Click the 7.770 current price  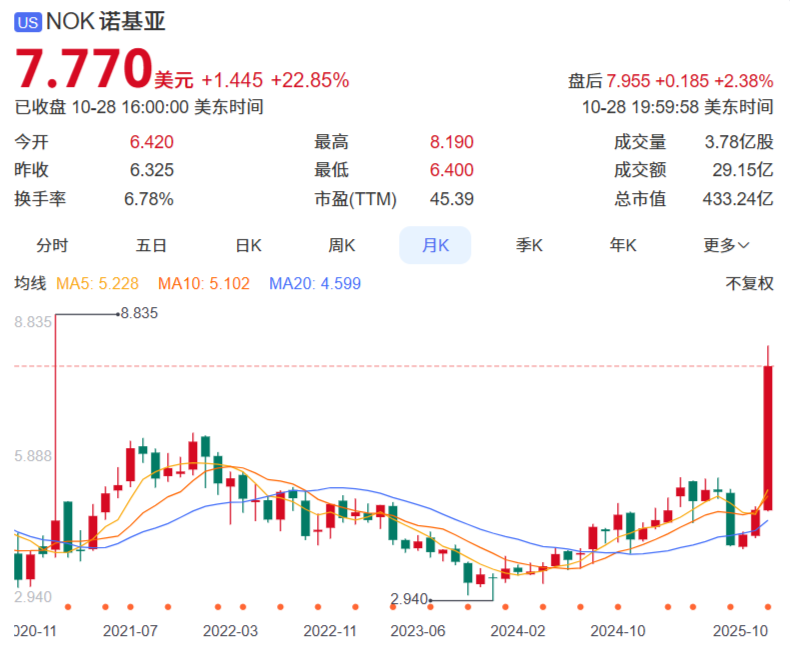click(x=84, y=68)
